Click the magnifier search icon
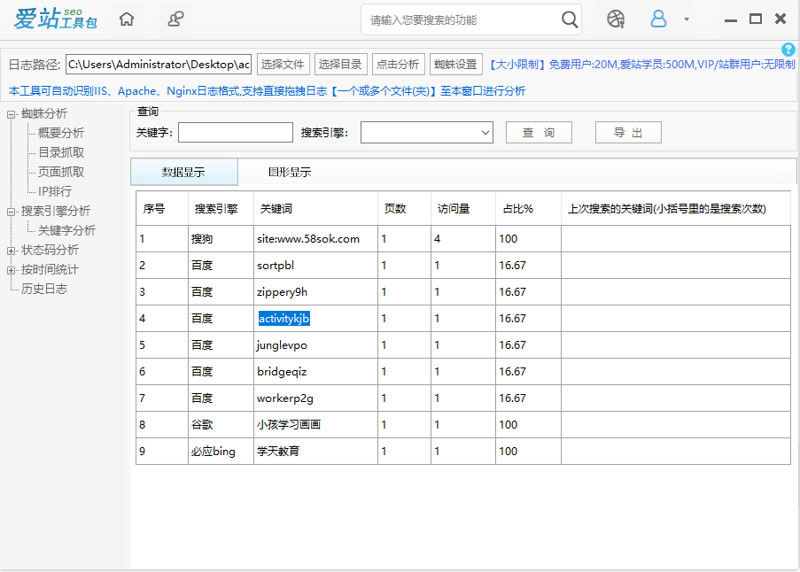 point(569,20)
